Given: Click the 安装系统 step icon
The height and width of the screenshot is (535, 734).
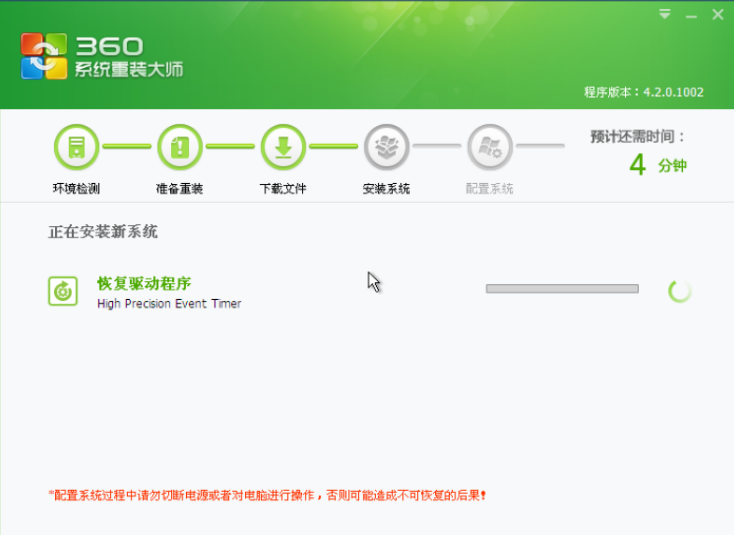Looking at the screenshot, I should tap(387, 147).
